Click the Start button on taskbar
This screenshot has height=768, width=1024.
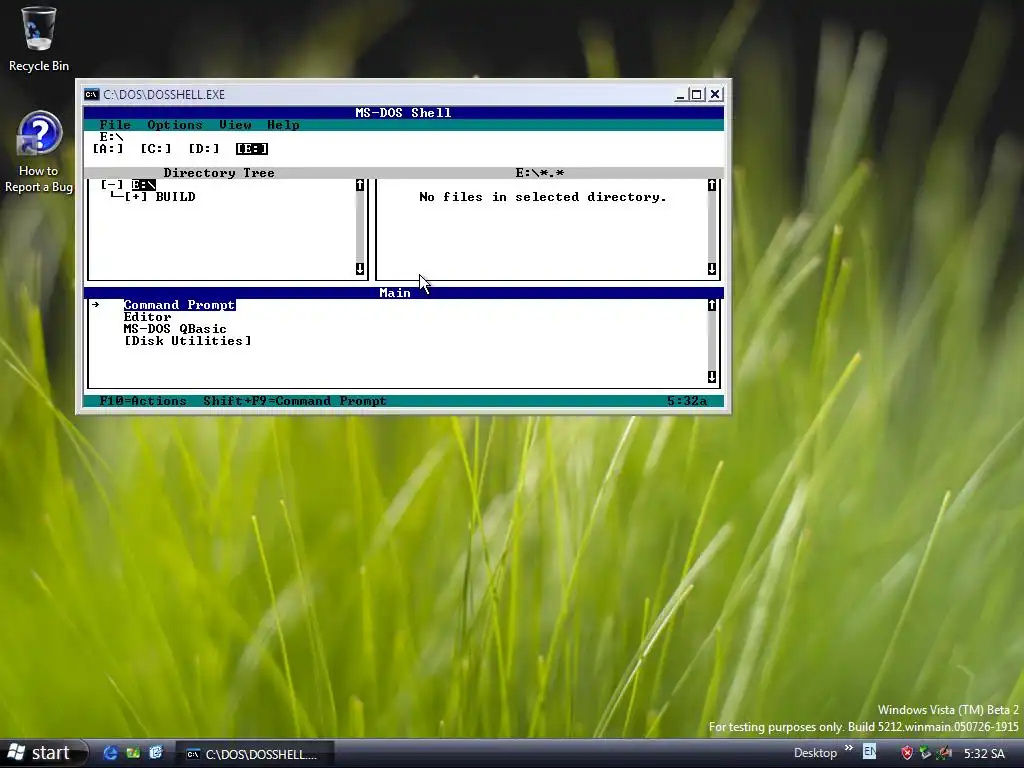42,753
